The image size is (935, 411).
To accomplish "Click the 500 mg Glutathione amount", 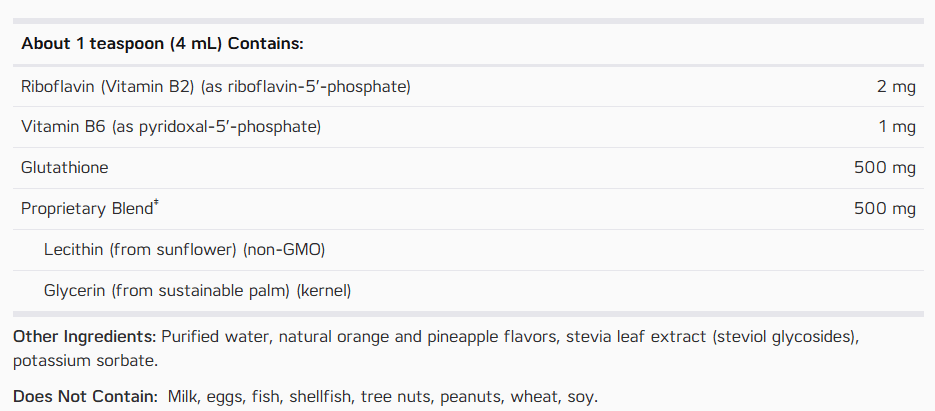I will 884,168.
